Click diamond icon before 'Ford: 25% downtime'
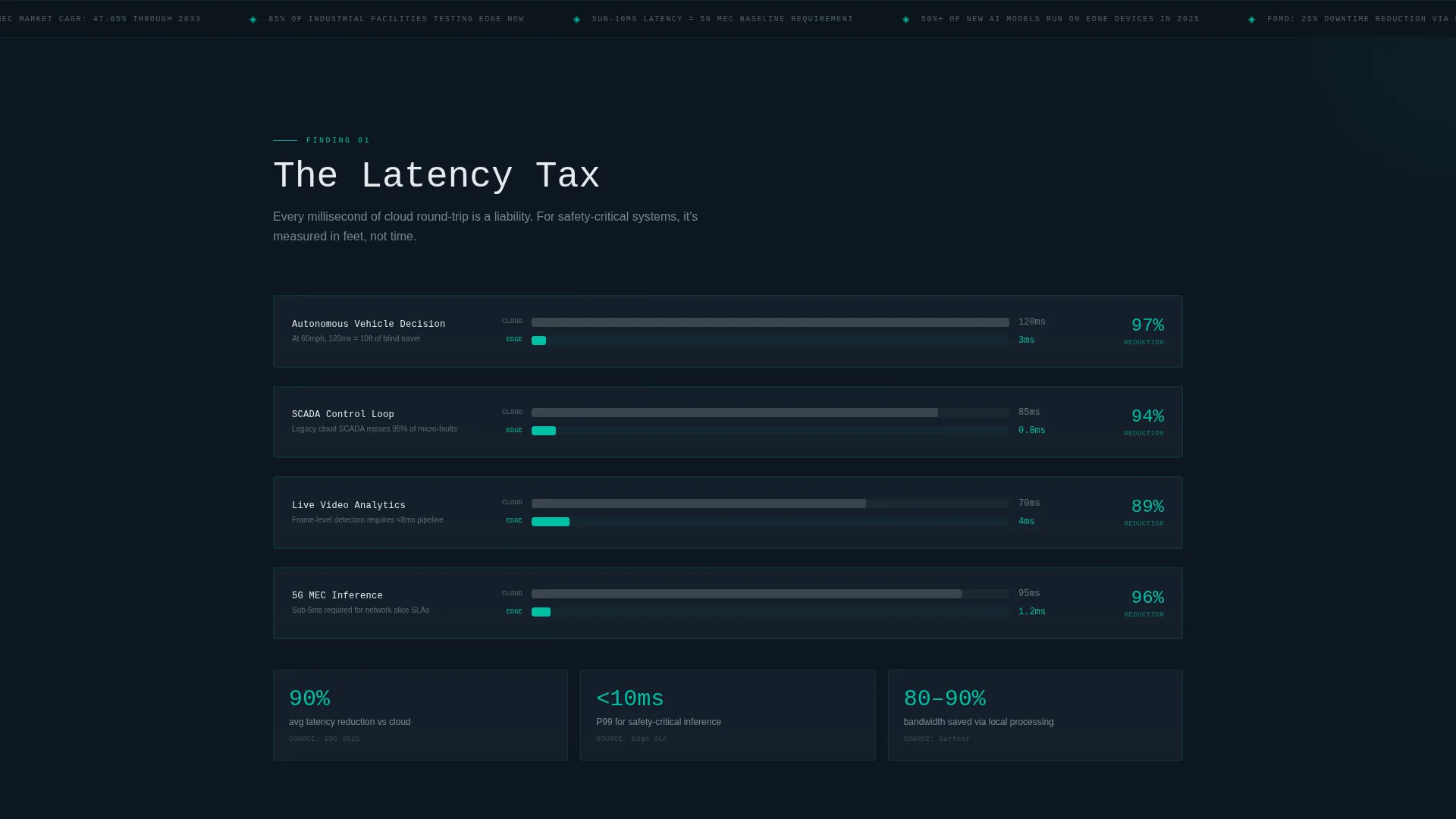 (1252, 20)
